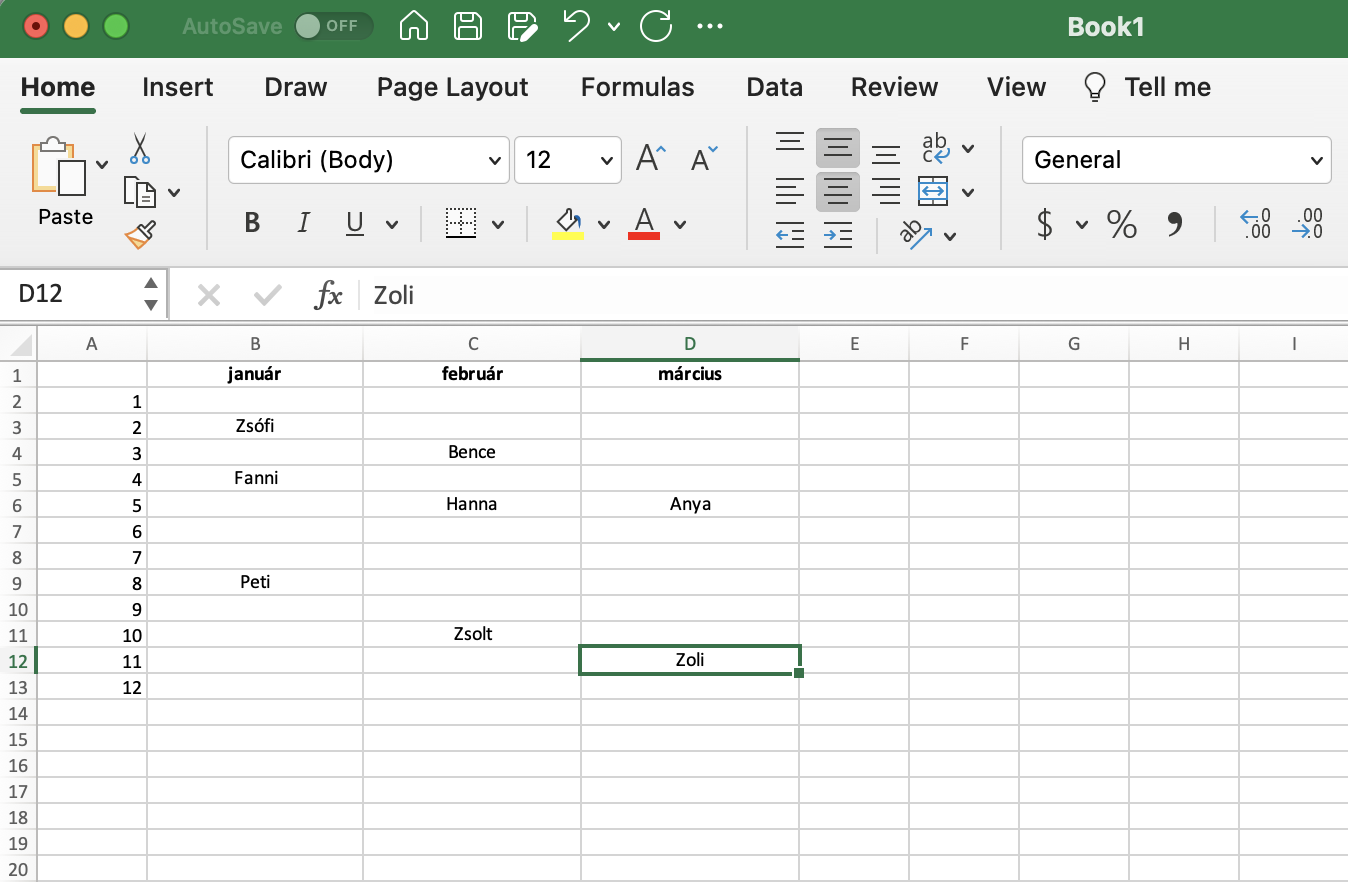Open the General number format dropdown

[1176, 160]
